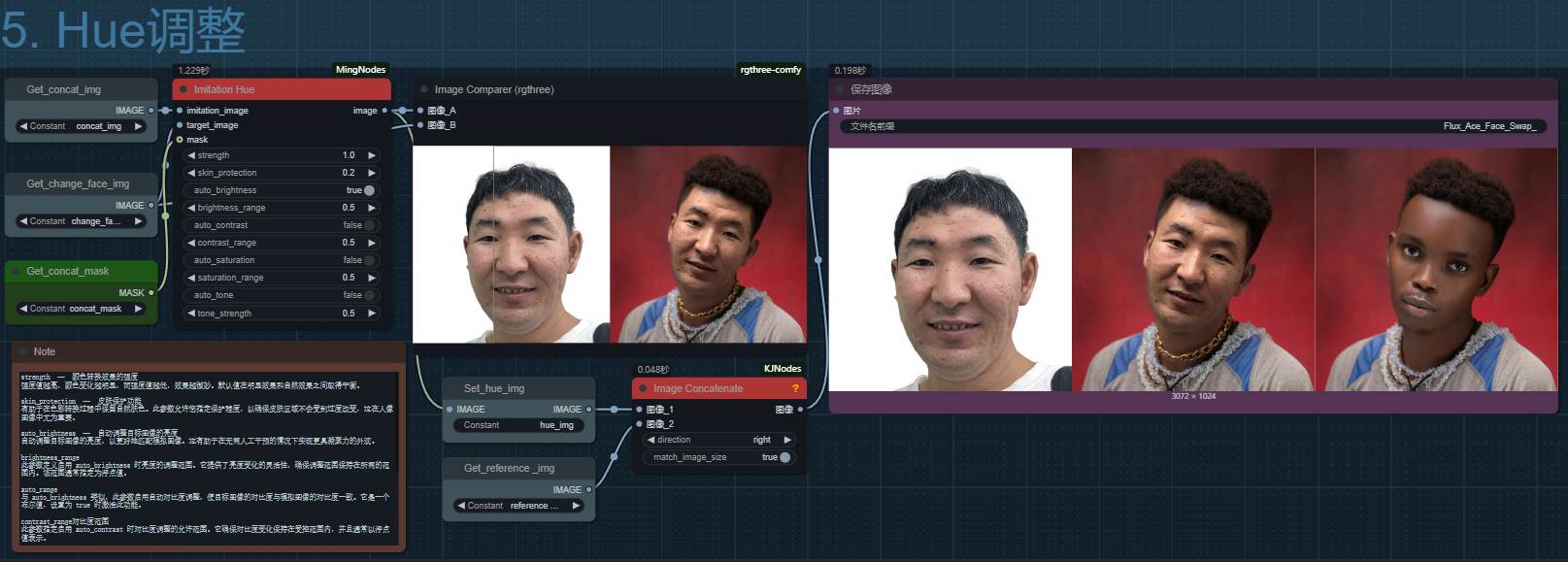
Task: Click the collapse dot on Image Comparer node
Action: 424,89
